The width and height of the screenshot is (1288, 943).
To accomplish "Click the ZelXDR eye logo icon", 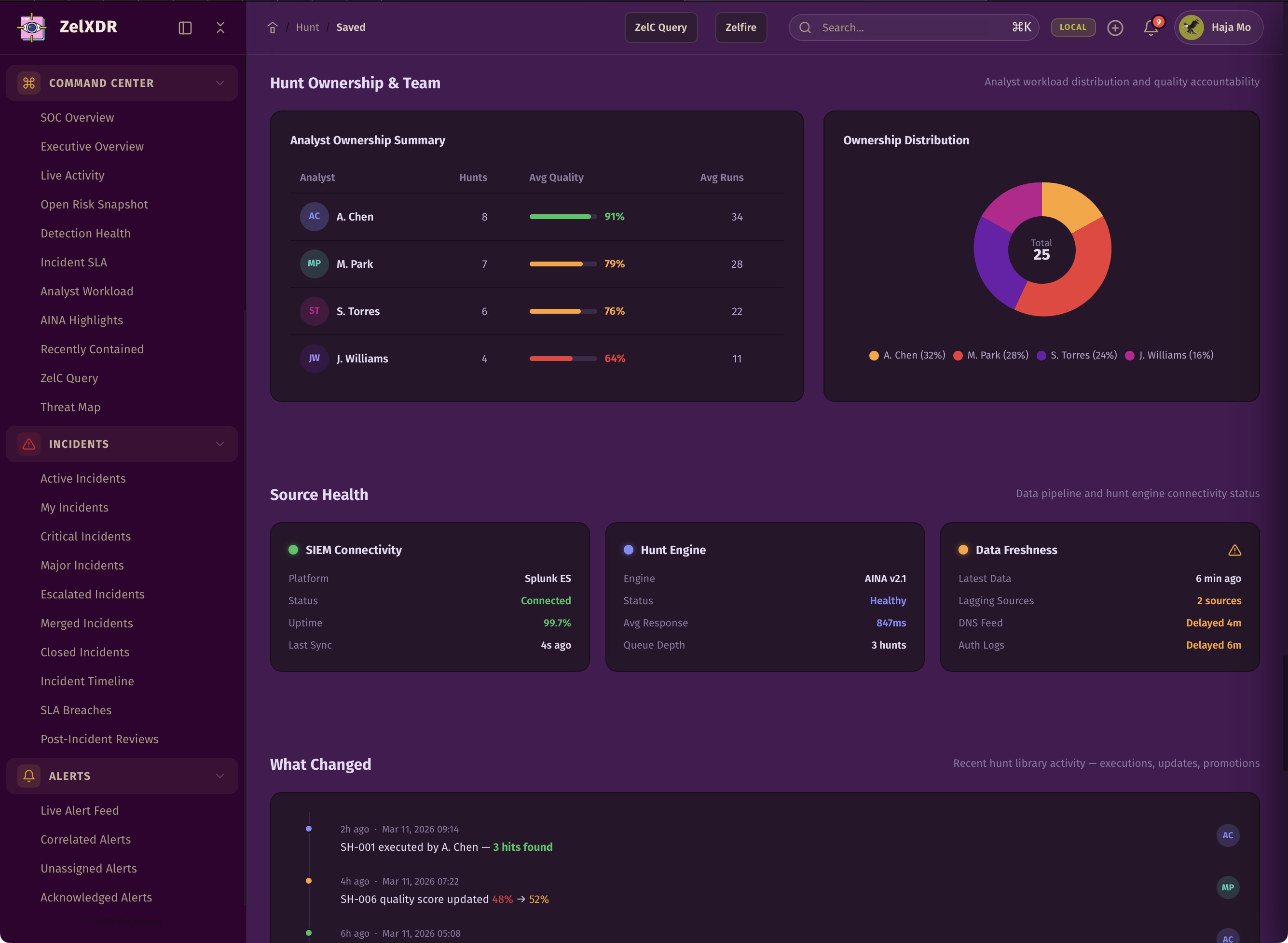I will (32, 28).
